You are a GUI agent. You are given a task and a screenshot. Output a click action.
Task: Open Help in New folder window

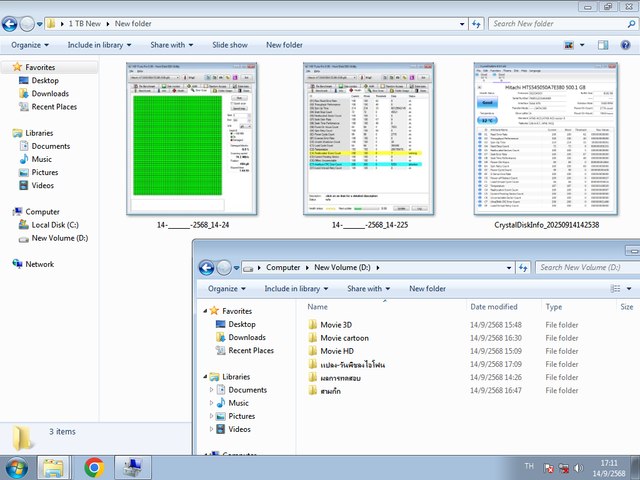pyautogui.click(x=625, y=45)
